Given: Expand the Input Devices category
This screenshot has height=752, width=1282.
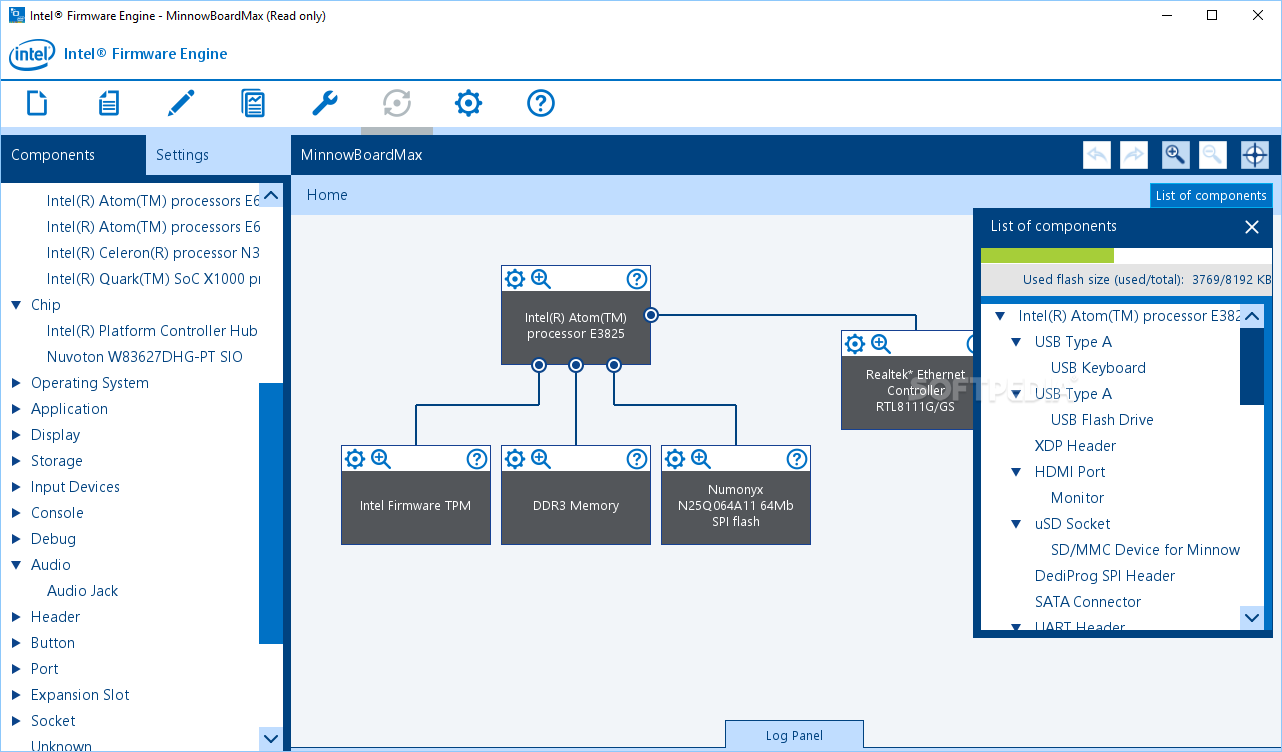Looking at the screenshot, I should pyautogui.click(x=16, y=487).
